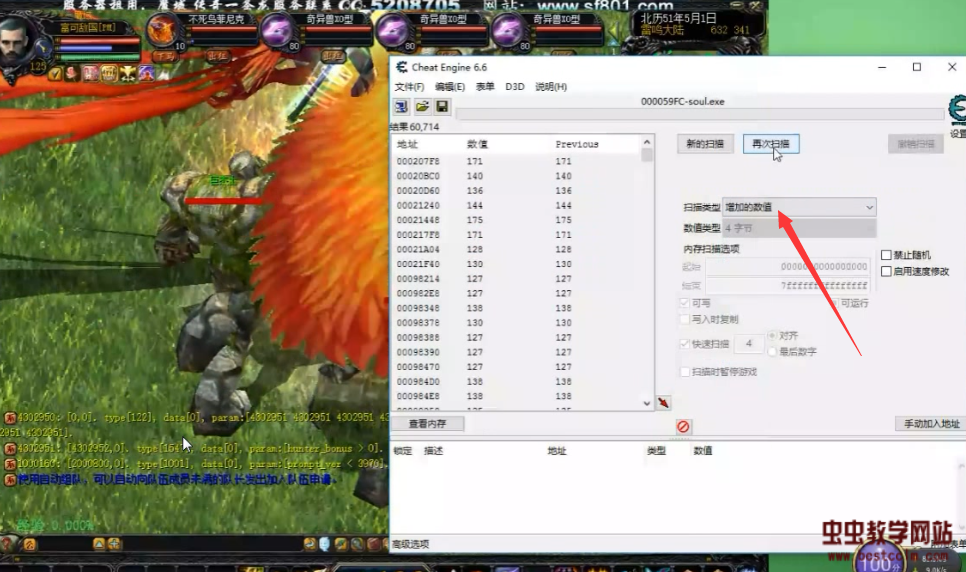Click the open folder toolbar icon
966x572 pixels.
[422, 107]
